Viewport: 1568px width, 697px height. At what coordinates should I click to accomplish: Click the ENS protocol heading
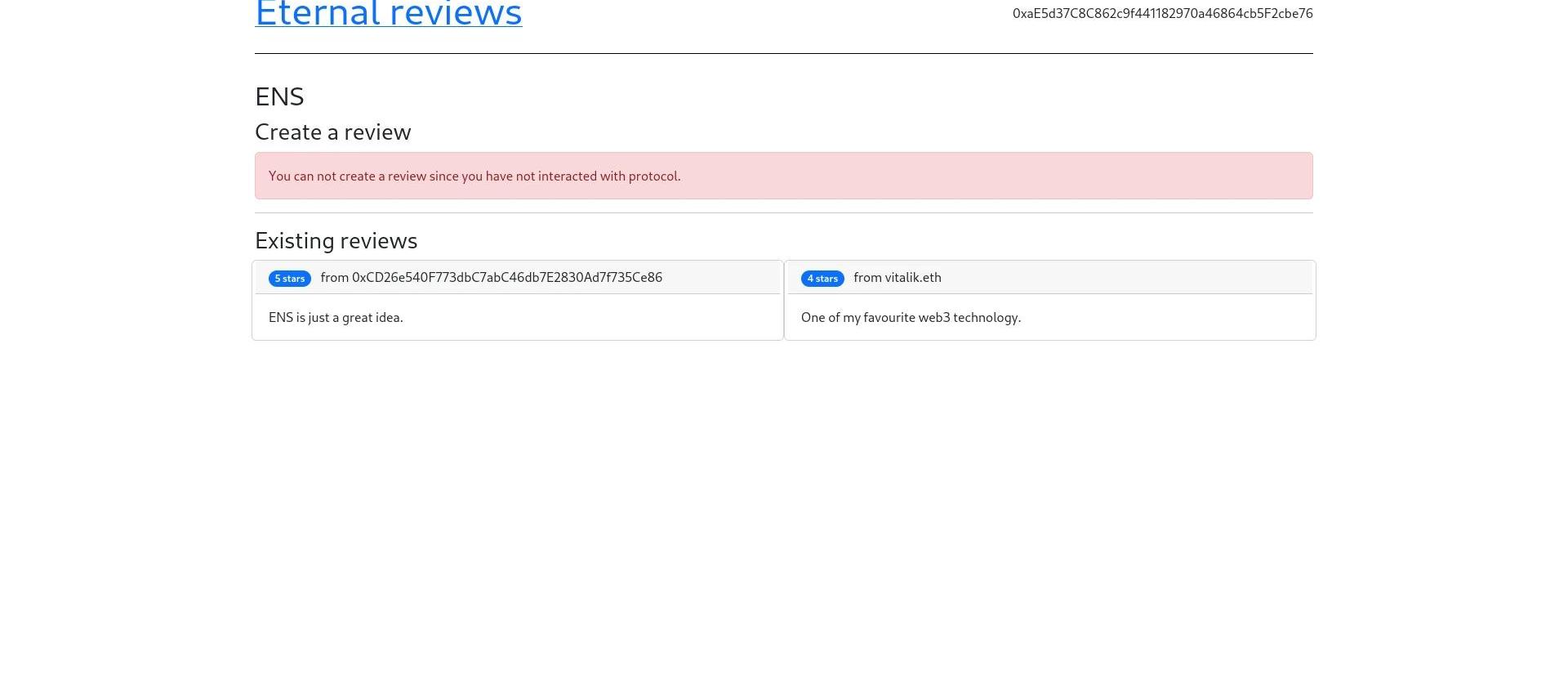279,97
